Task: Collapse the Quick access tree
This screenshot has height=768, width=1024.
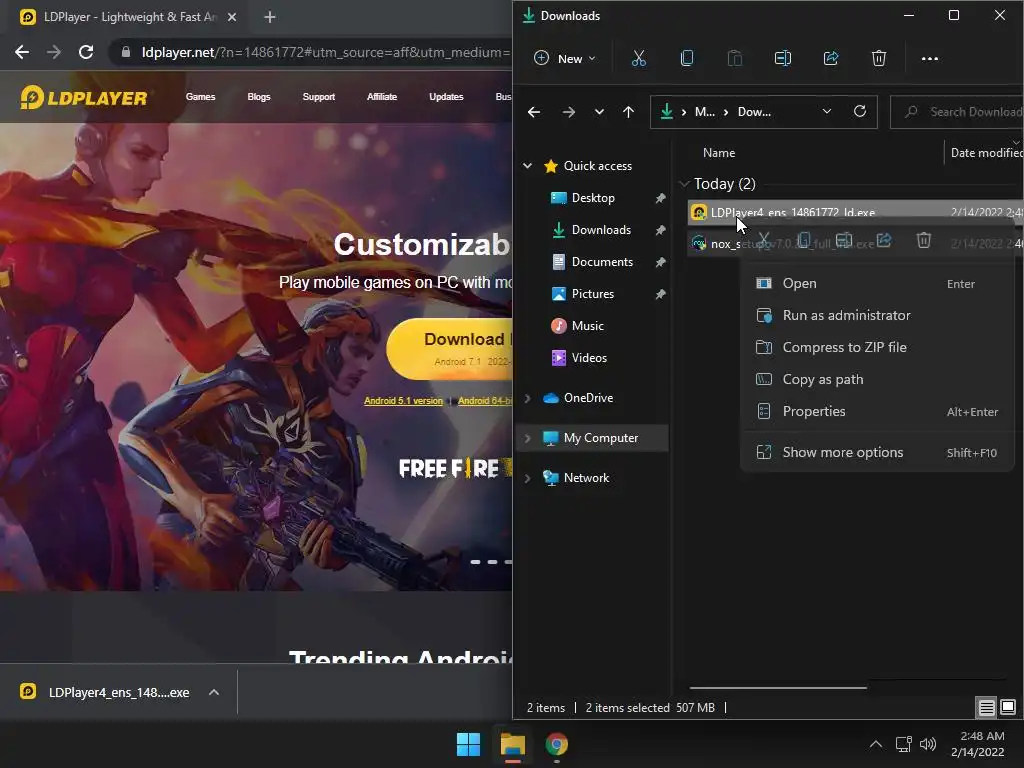Action: [x=527, y=166]
